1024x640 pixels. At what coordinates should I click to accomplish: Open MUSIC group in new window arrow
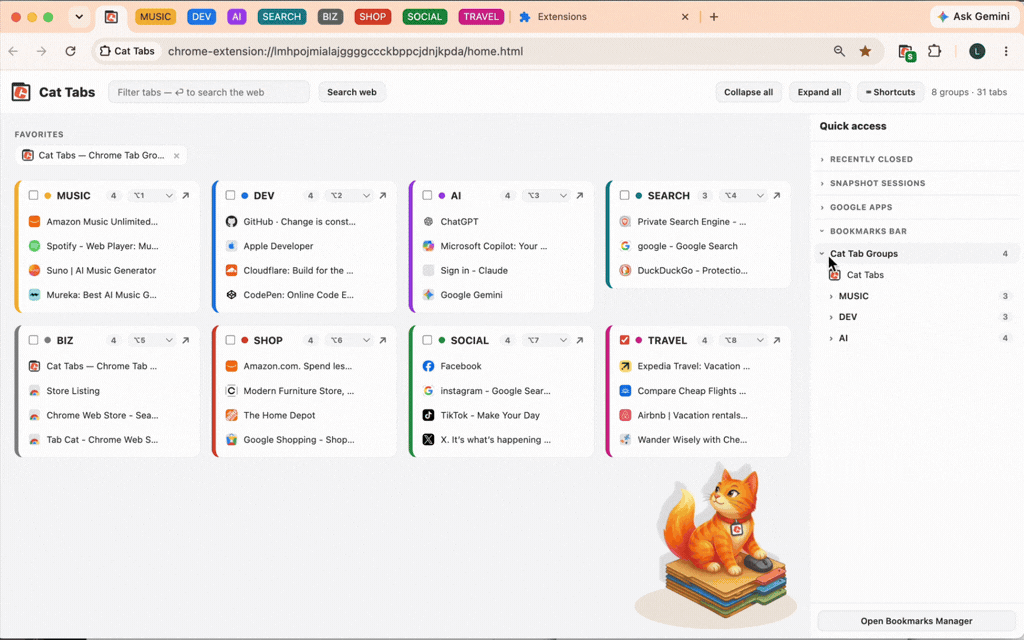(x=185, y=195)
